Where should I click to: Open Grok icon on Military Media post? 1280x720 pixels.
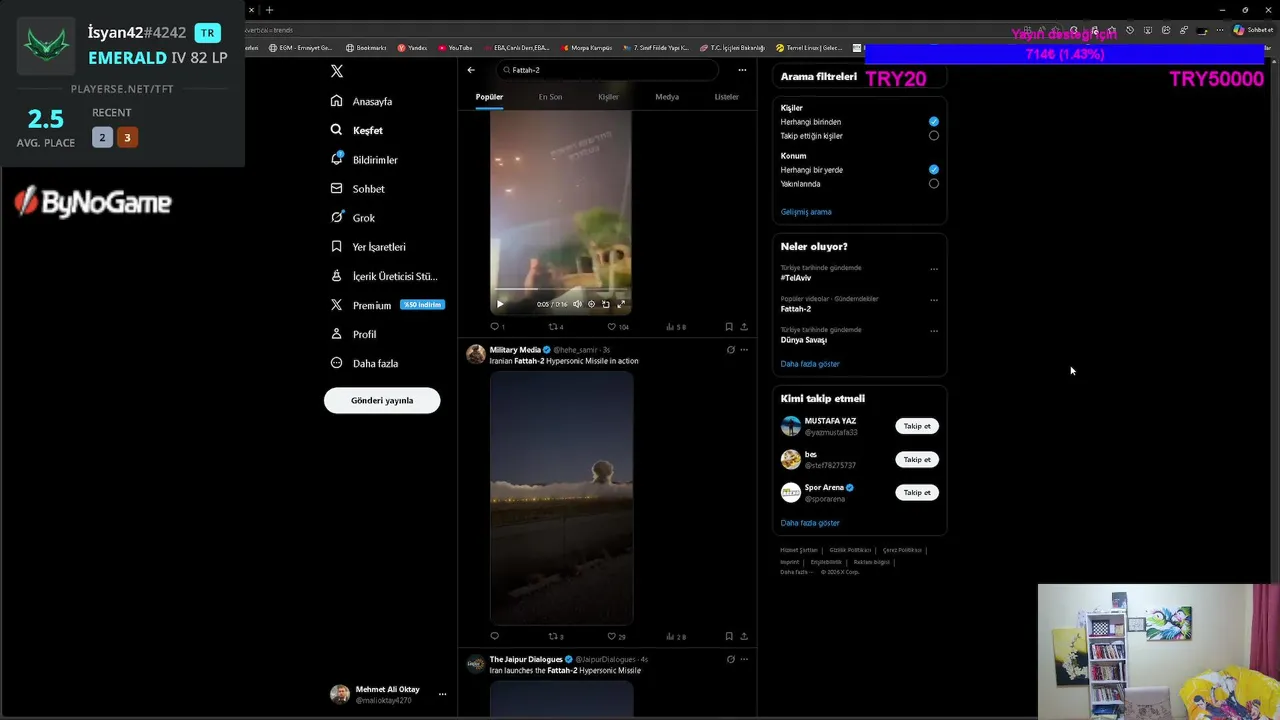(x=731, y=350)
